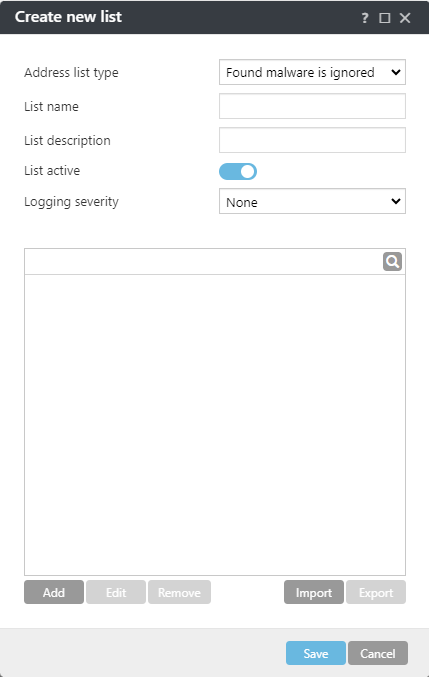Click the Add button
Screen dimensions: 429x677
tap(54, 592)
